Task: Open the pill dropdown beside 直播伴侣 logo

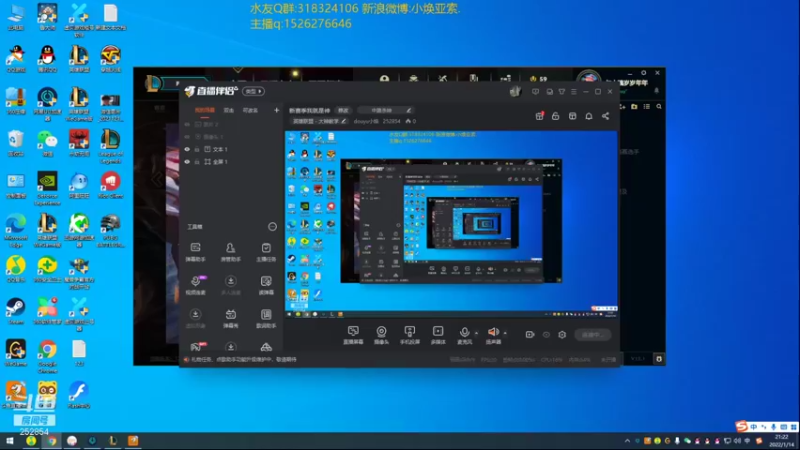Action: (253, 91)
